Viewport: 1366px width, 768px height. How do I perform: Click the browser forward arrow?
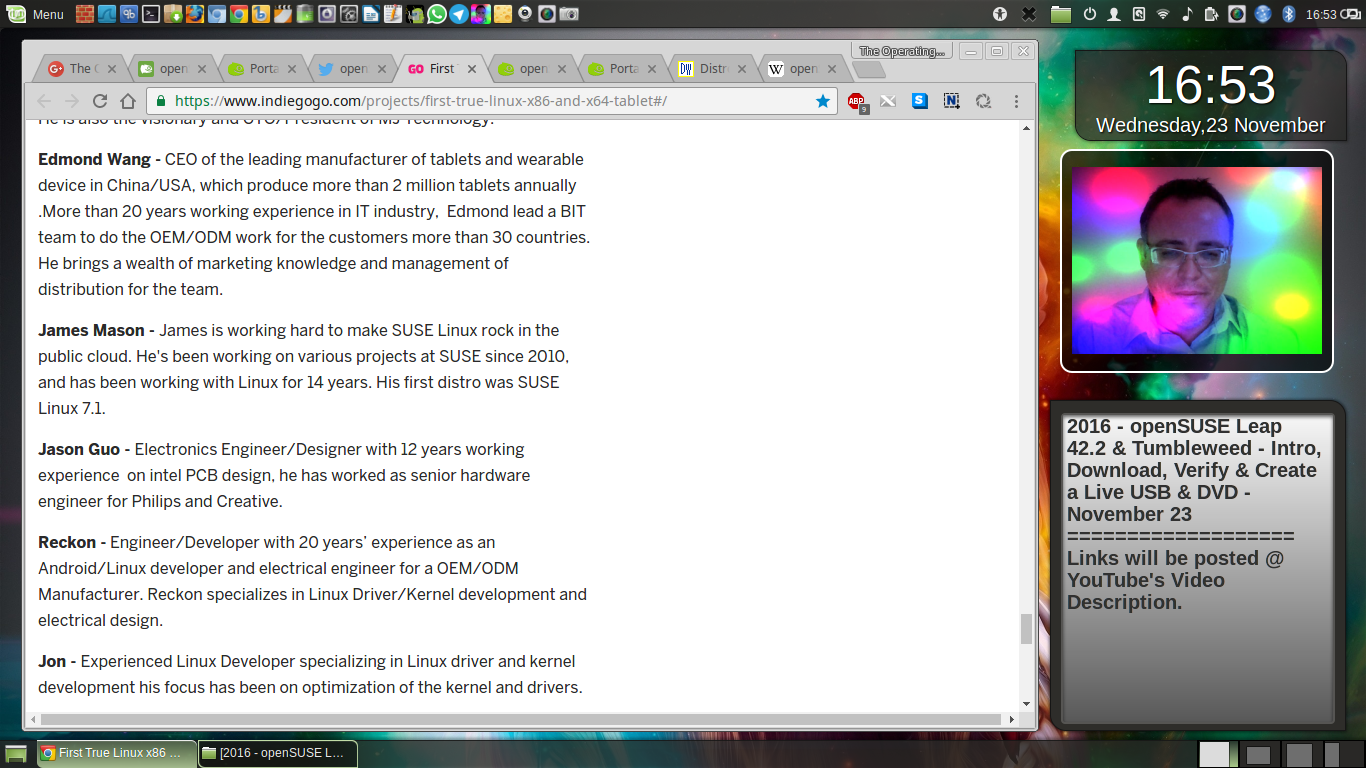point(72,101)
